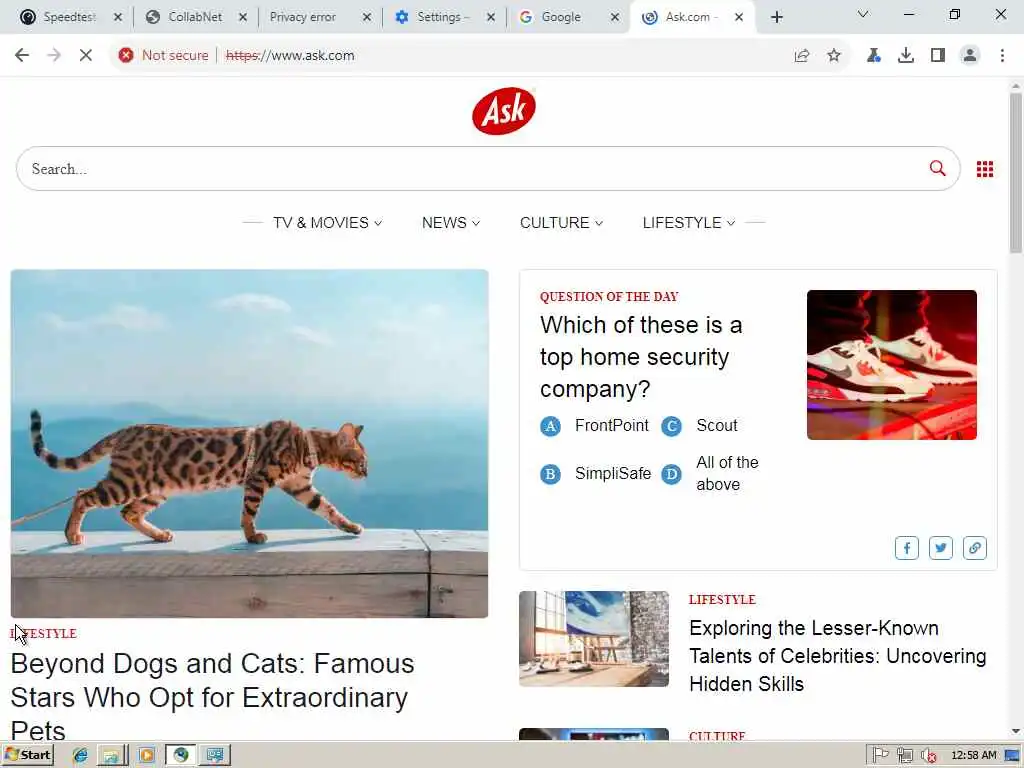Open Windows Explorer folder in taskbar

pos(112,756)
